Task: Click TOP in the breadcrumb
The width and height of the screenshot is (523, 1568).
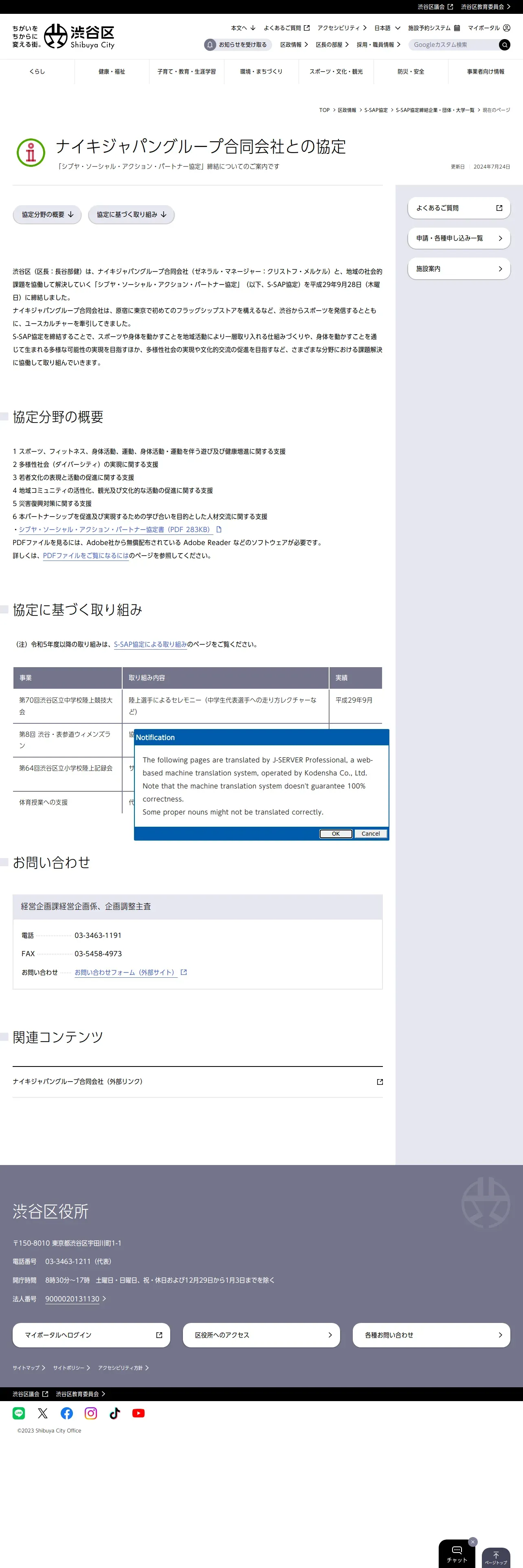Action: pos(325,110)
